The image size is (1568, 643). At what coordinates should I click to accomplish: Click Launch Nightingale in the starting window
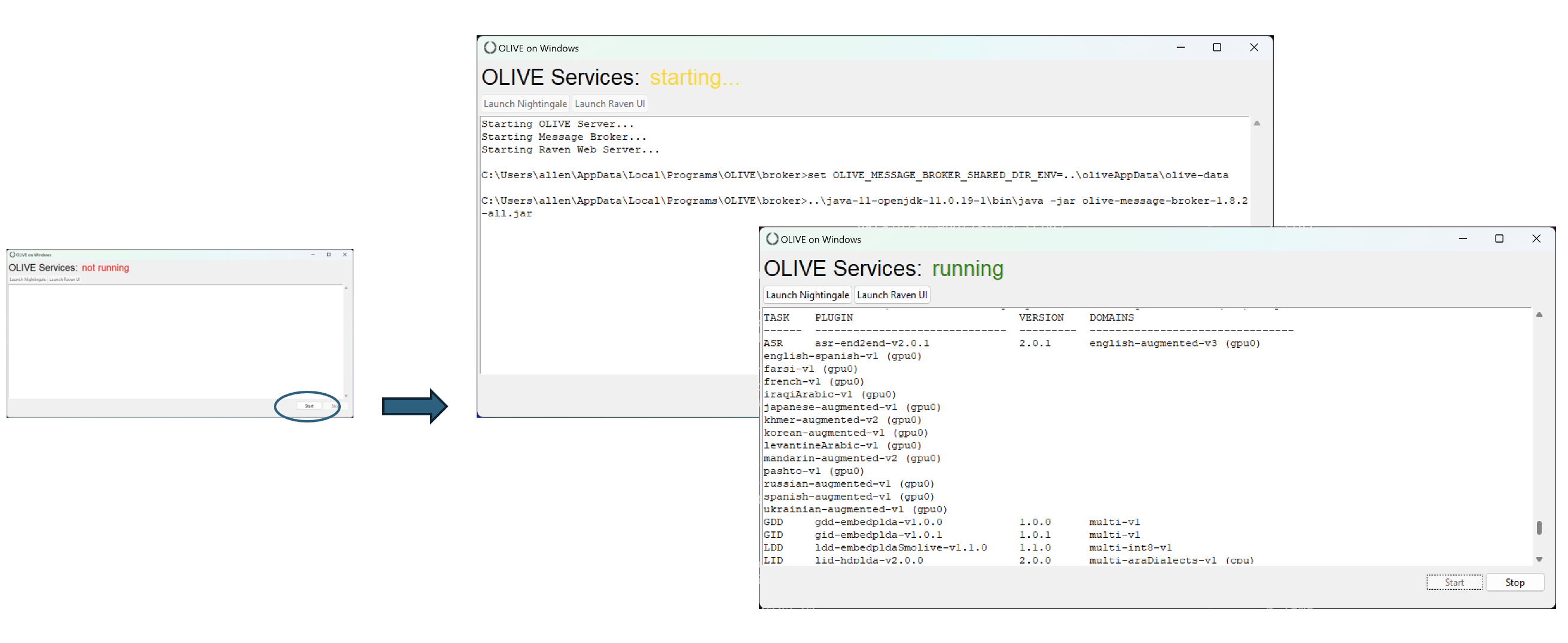pos(524,104)
